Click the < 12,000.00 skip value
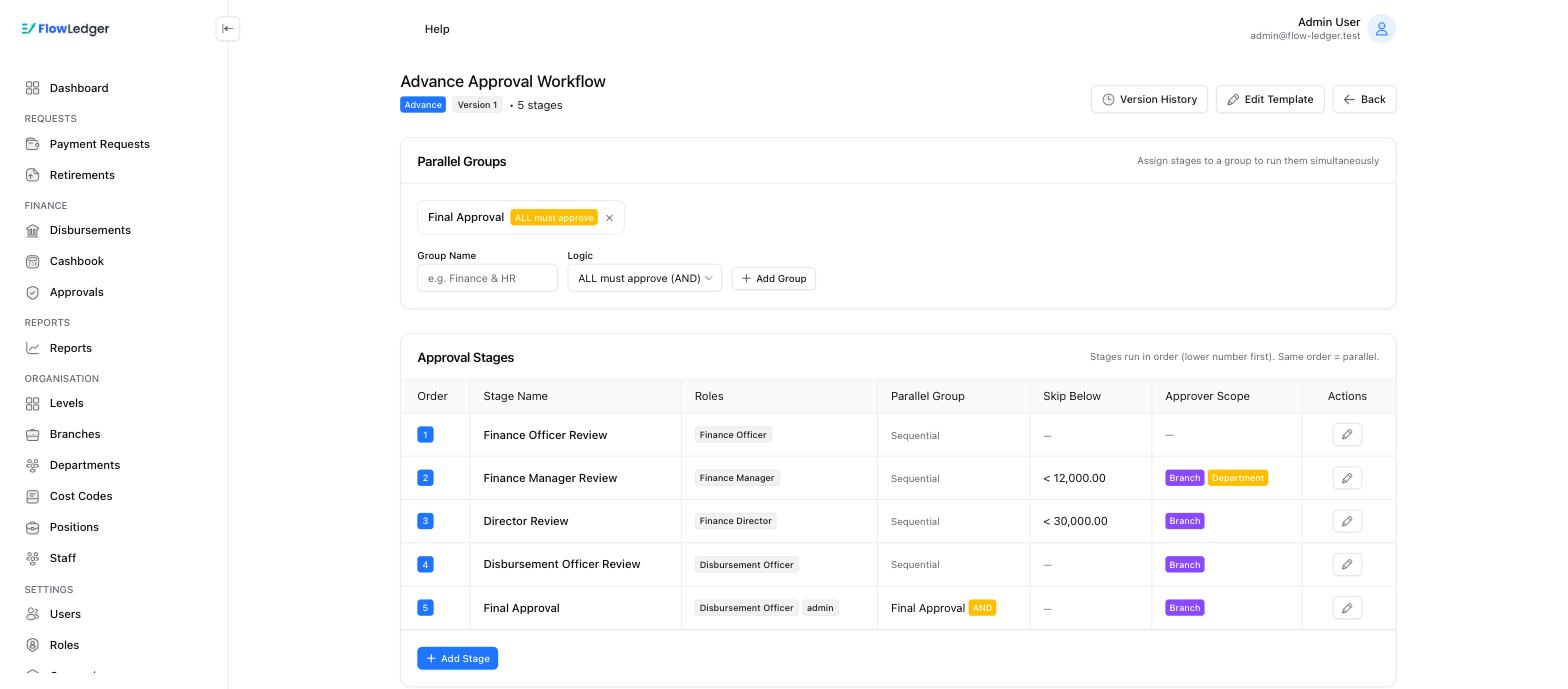 pyautogui.click(x=1074, y=478)
